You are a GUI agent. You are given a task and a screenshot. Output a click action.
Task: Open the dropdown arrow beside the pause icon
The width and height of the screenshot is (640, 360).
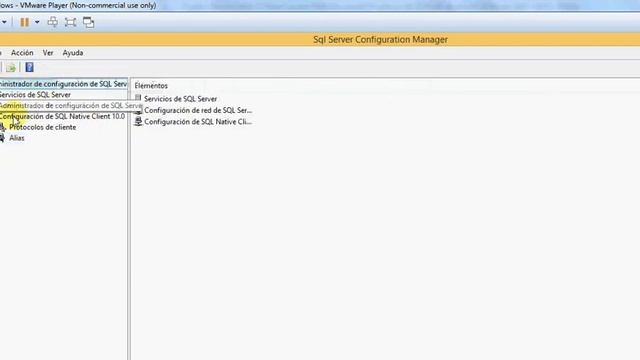coord(37,22)
